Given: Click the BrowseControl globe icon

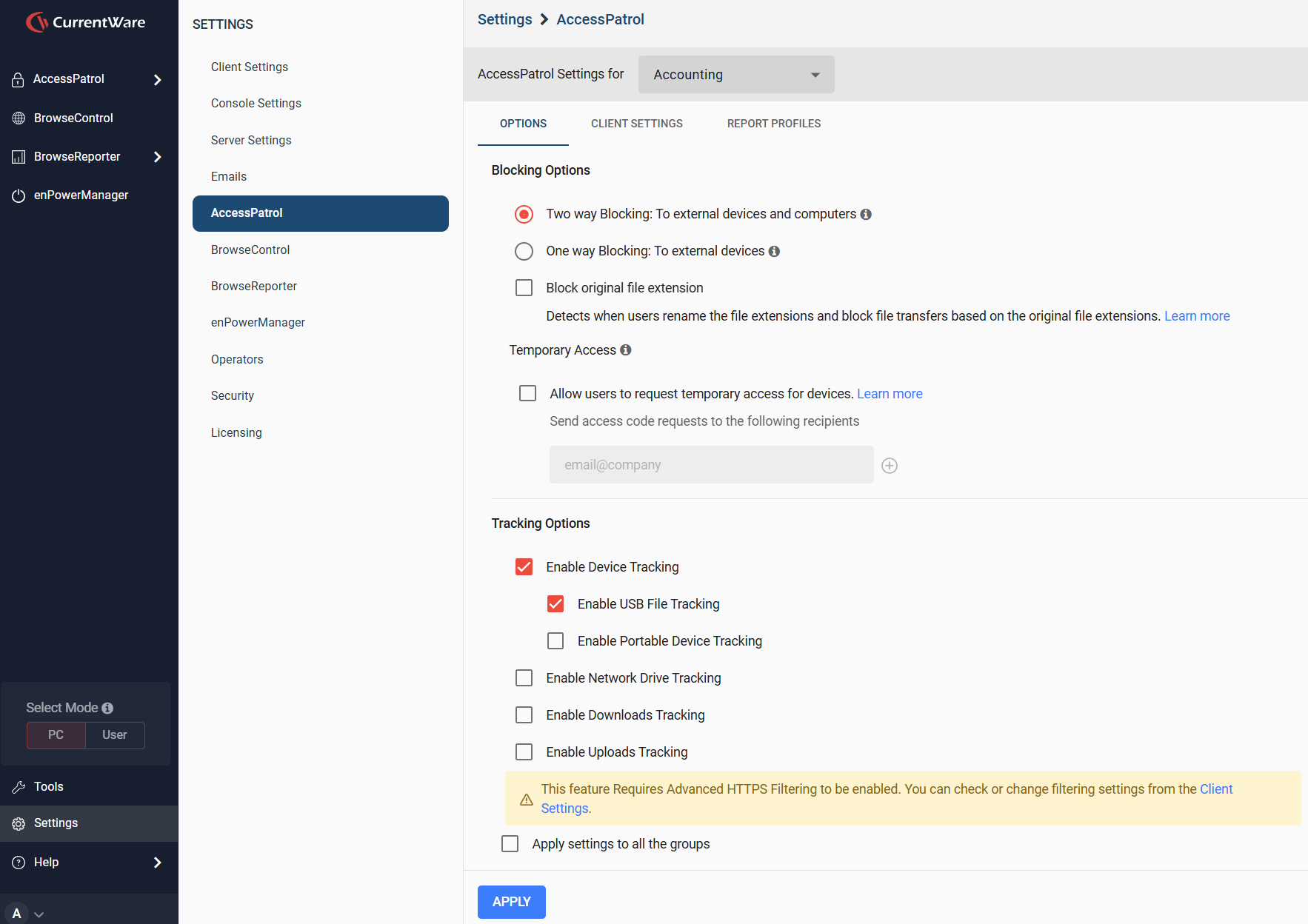Looking at the screenshot, I should click(19, 118).
